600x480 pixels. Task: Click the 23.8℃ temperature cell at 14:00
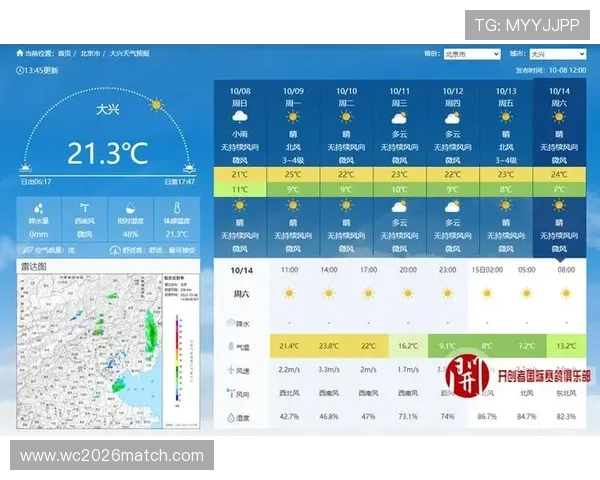pyautogui.click(x=328, y=346)
